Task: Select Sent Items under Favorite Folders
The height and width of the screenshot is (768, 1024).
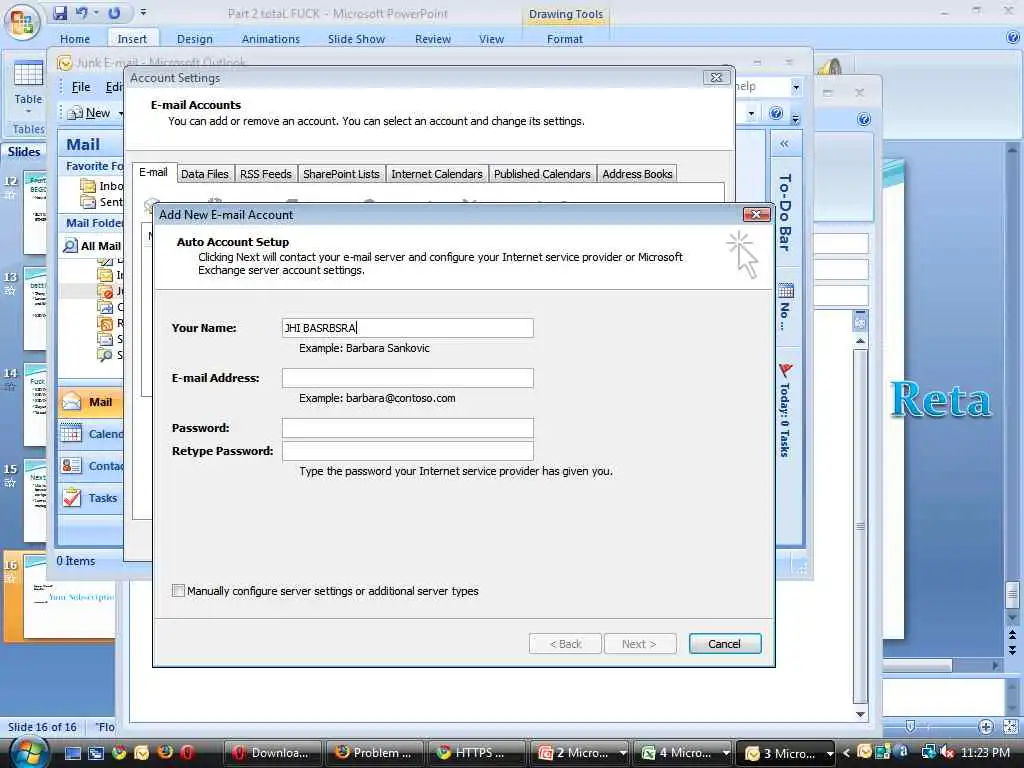Action: (x=101, y=202)
